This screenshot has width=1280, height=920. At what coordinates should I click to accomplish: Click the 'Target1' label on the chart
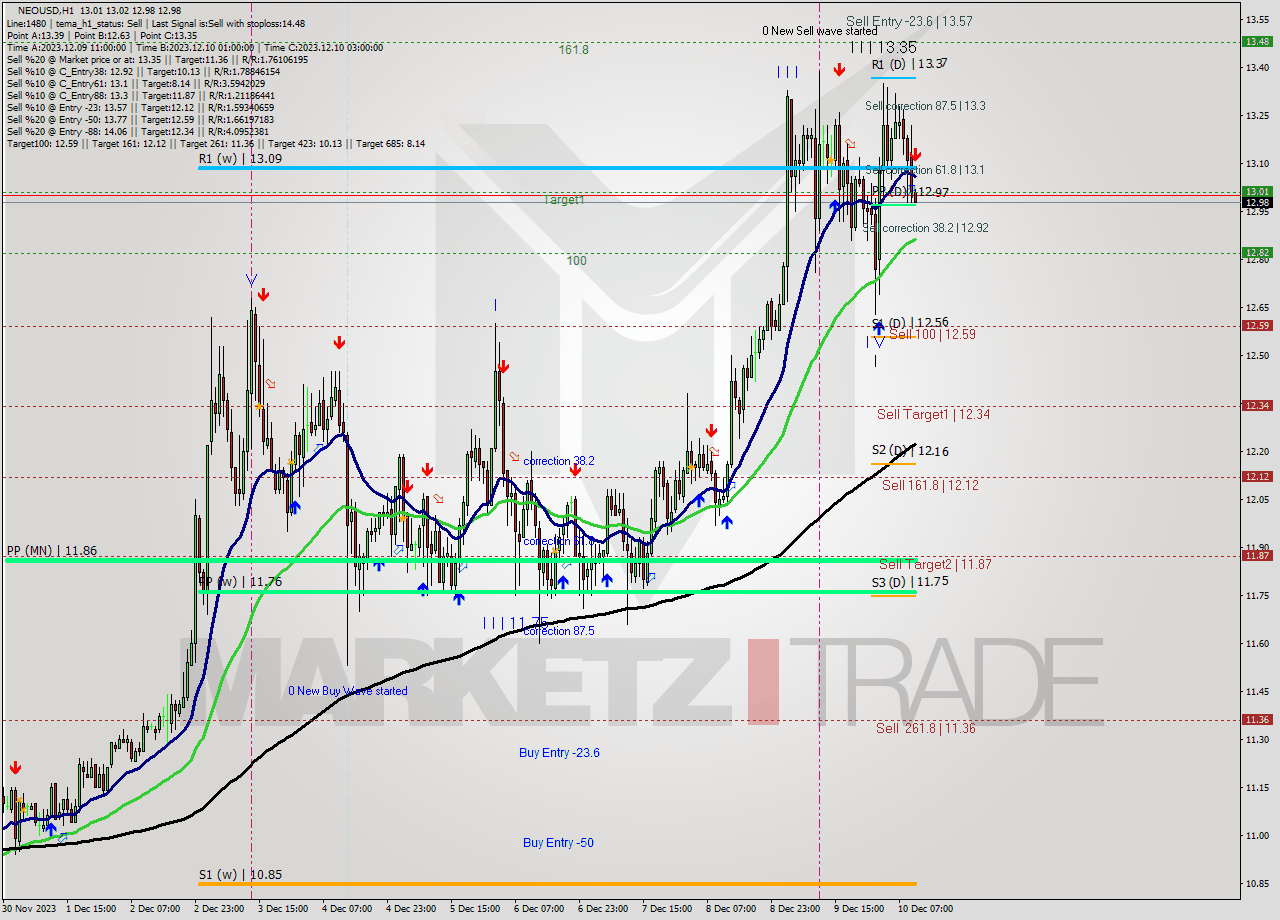[564, 200]
